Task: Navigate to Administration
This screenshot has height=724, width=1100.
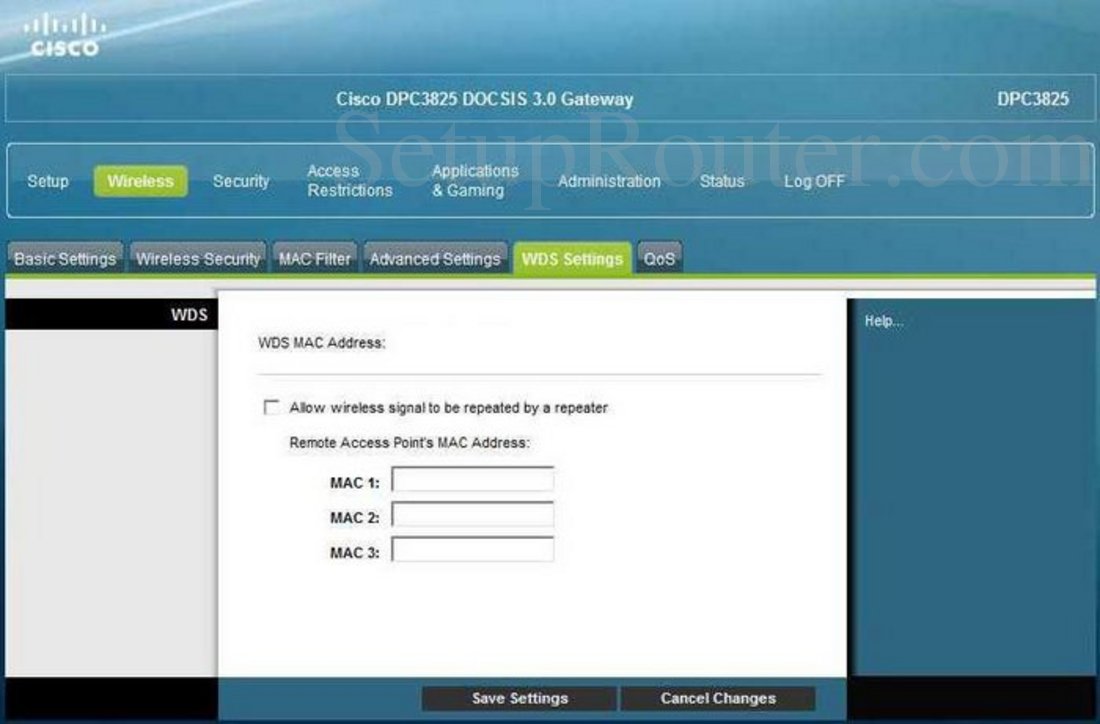Action: click(x=609, y=181)
